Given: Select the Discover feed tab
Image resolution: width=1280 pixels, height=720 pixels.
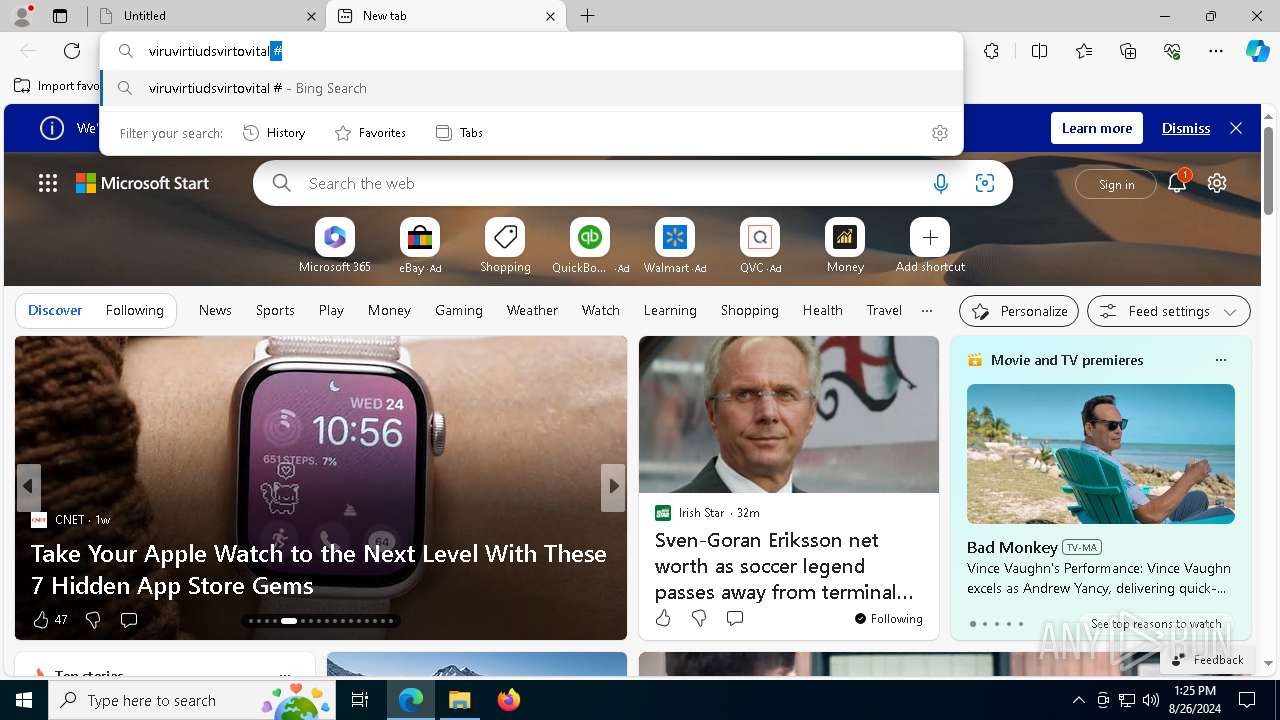Looking at the screenshot, I should tap(55, 310).
